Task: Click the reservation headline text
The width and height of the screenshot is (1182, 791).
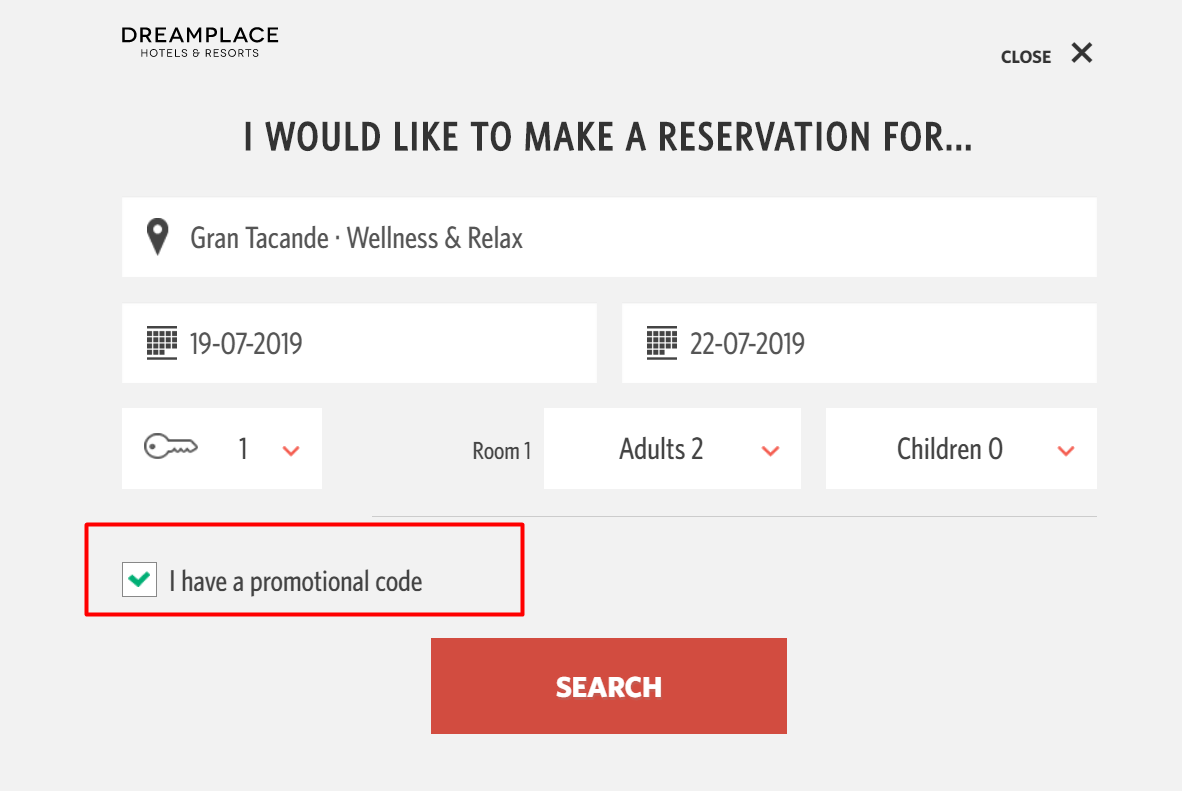Action: pos(606,137)
